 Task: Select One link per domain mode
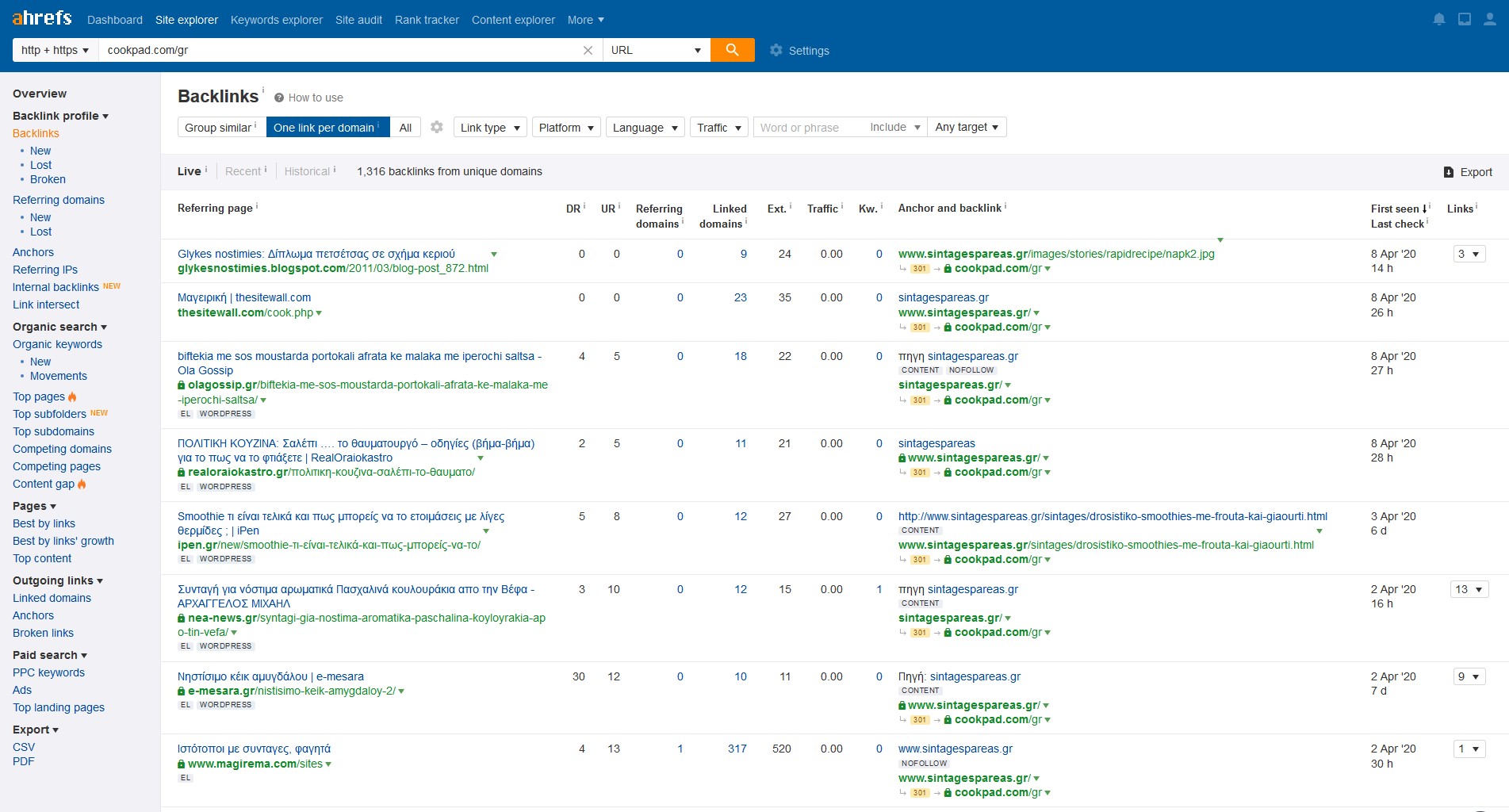tap(327, 127)
